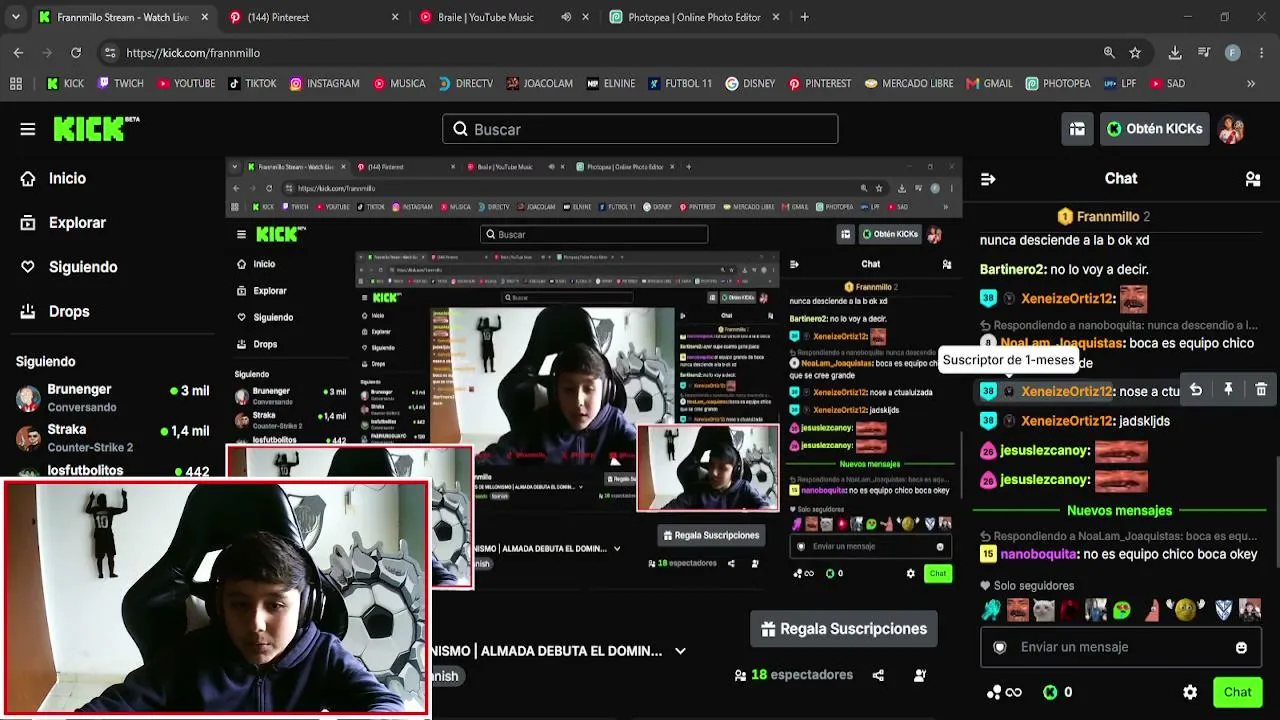Send message with the green Chat button
The image size is (1280, 720).
[1237, 692]
